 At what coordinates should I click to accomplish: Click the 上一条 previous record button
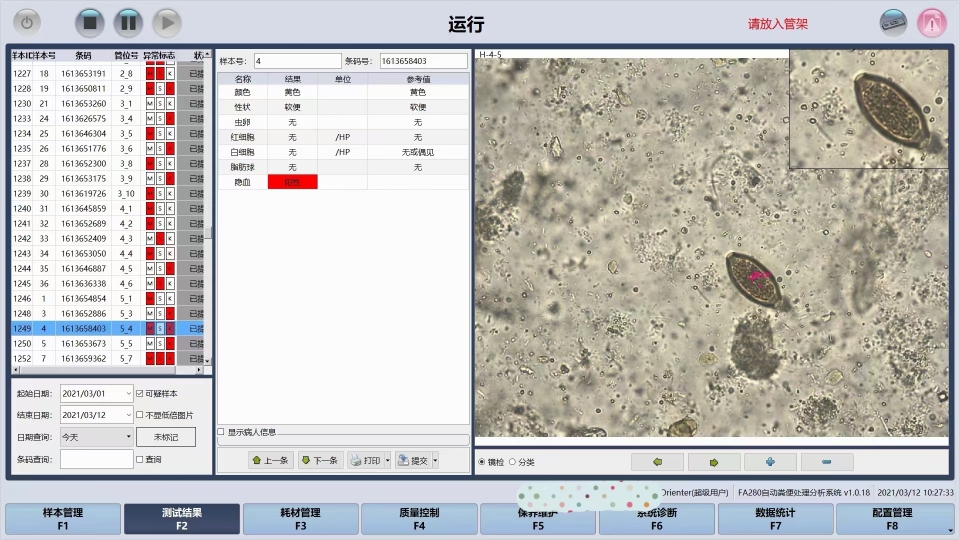pos(270,460)
